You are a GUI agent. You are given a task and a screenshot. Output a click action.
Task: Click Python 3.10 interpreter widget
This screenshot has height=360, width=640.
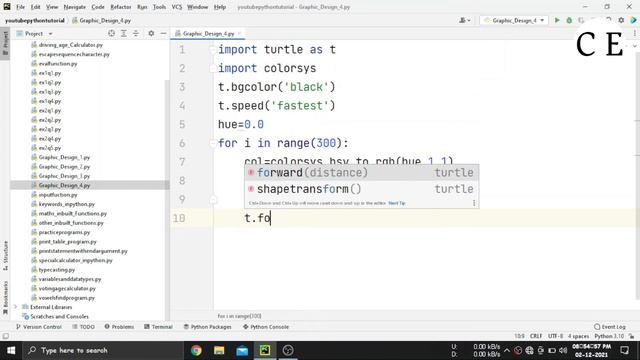coord(609,336)
